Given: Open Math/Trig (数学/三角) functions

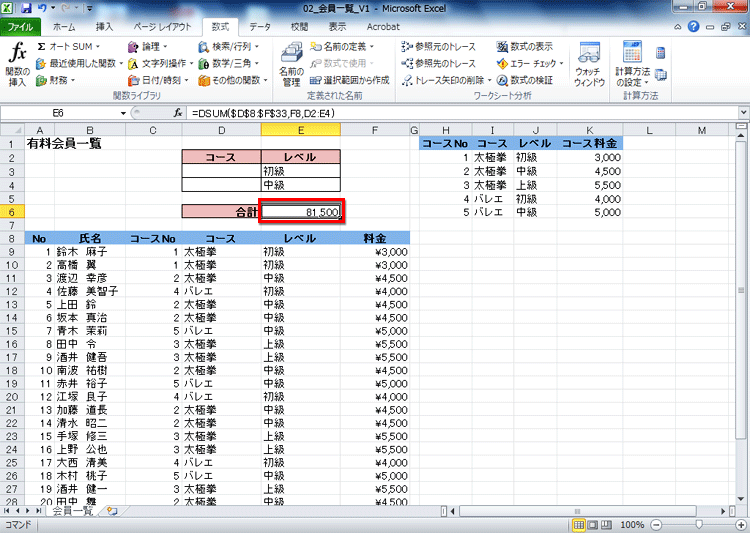Looking at the screenshot, I should (229, 64).
